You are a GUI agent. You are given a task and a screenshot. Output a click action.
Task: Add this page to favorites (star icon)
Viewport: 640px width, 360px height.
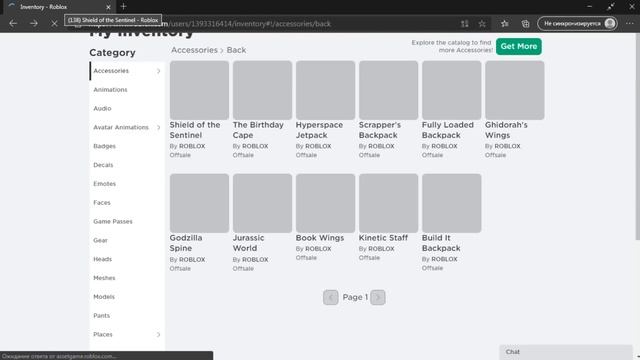coord(482,24)
